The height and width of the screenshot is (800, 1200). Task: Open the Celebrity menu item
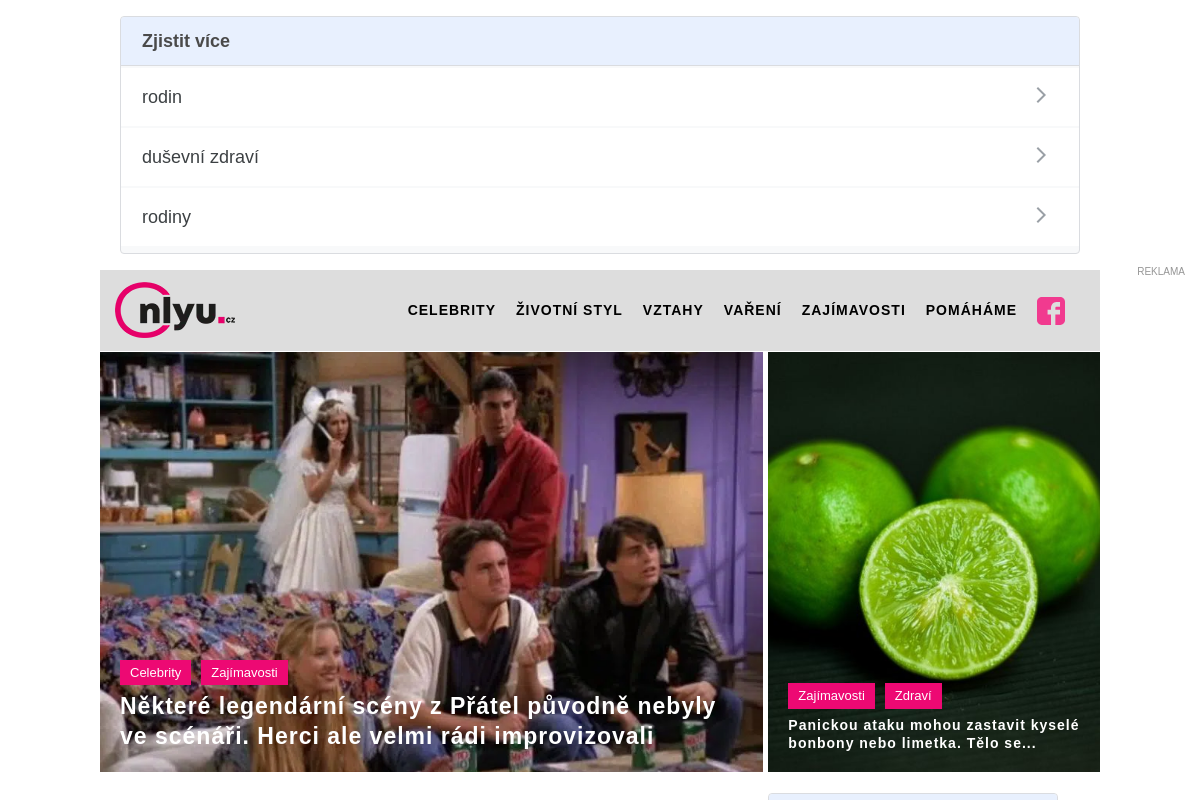(452, 310)
